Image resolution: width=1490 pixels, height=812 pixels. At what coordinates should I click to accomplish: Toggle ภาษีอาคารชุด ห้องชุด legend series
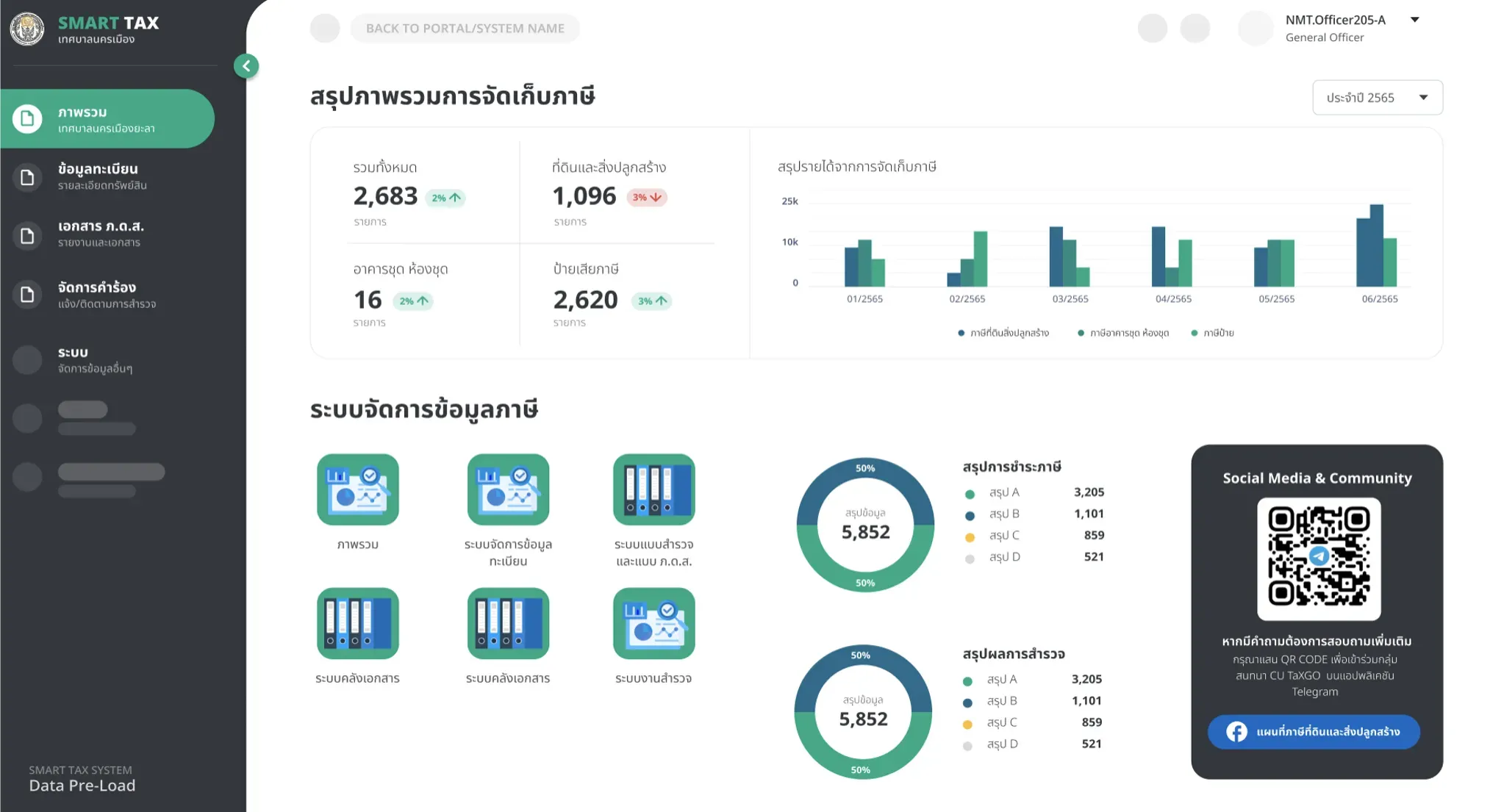pos(1122,333)
